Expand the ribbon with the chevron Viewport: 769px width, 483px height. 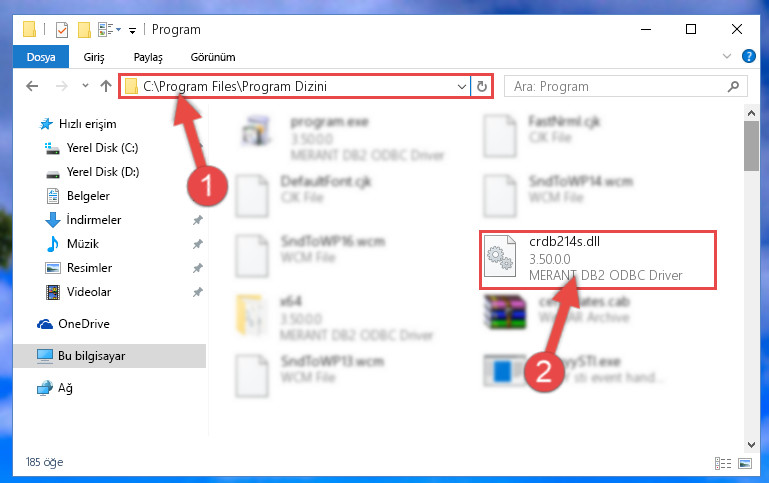point(727,56)
